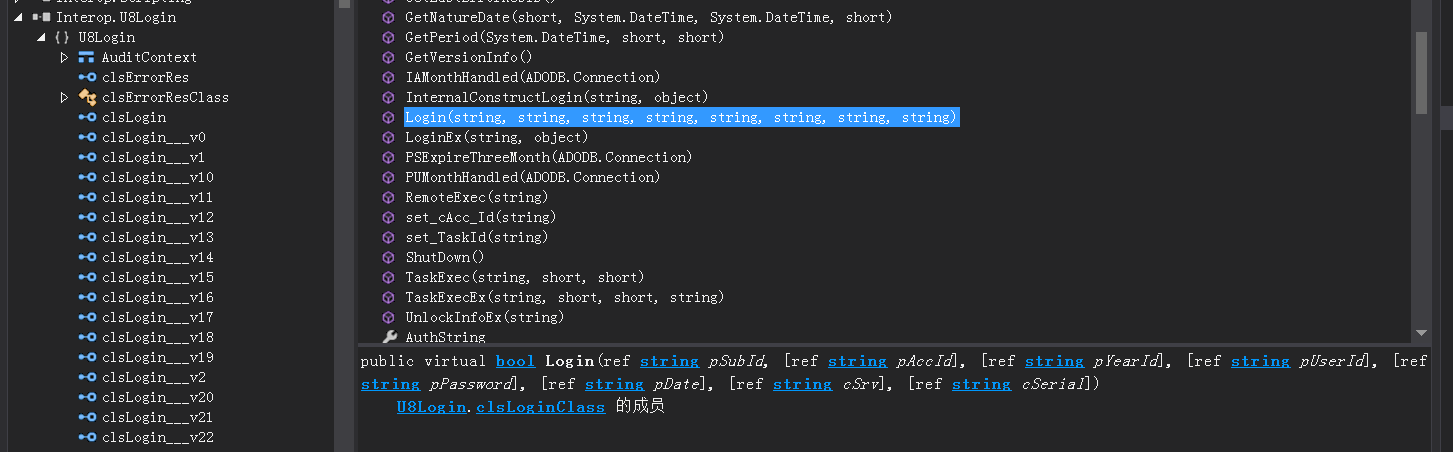The height and width of the screenshot is (452, 1453).
Task: Click the member list scroll down arrow
Action: tap(1422, 333)
